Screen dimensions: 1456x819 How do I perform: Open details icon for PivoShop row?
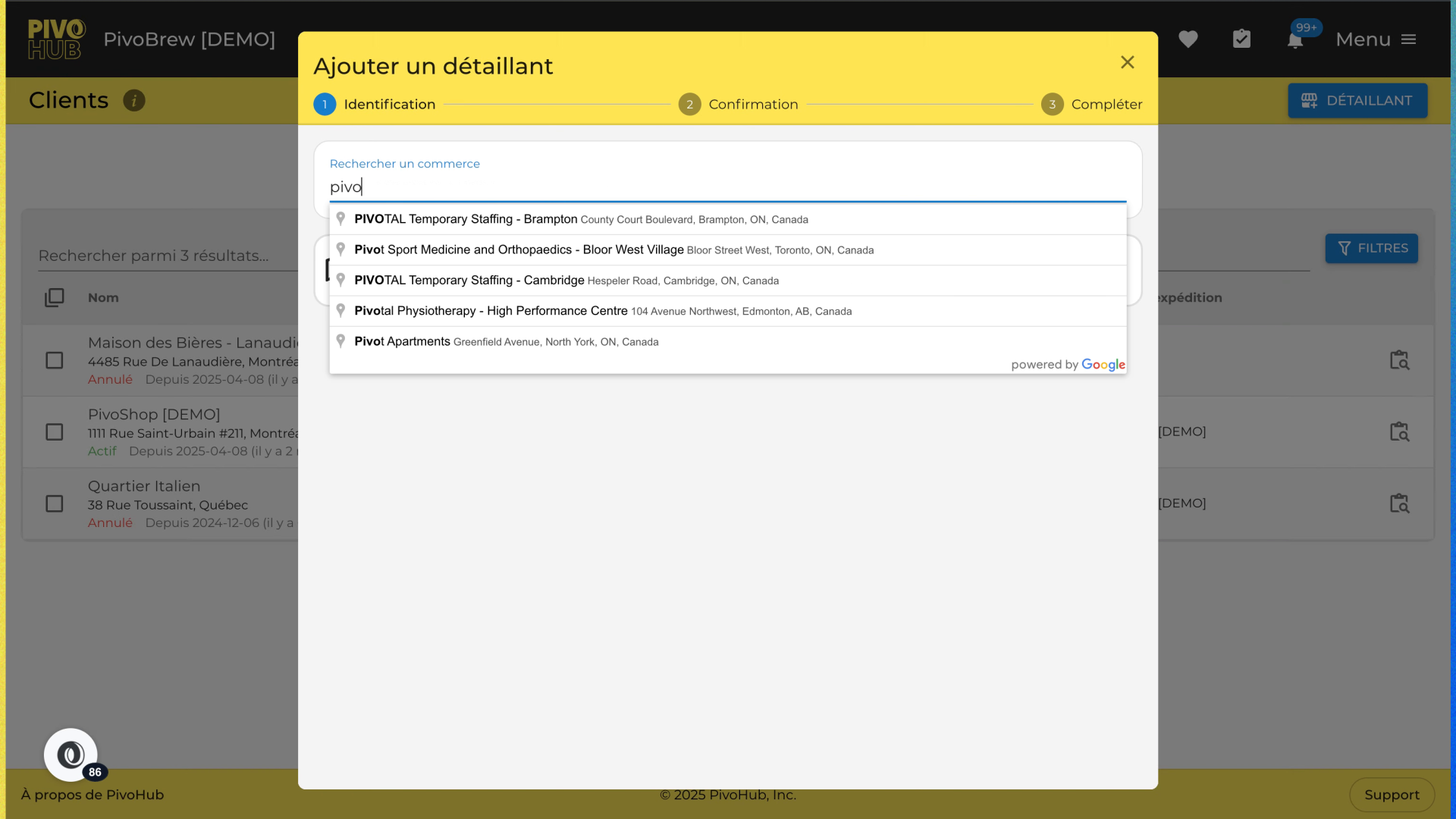click(1399, 431)
